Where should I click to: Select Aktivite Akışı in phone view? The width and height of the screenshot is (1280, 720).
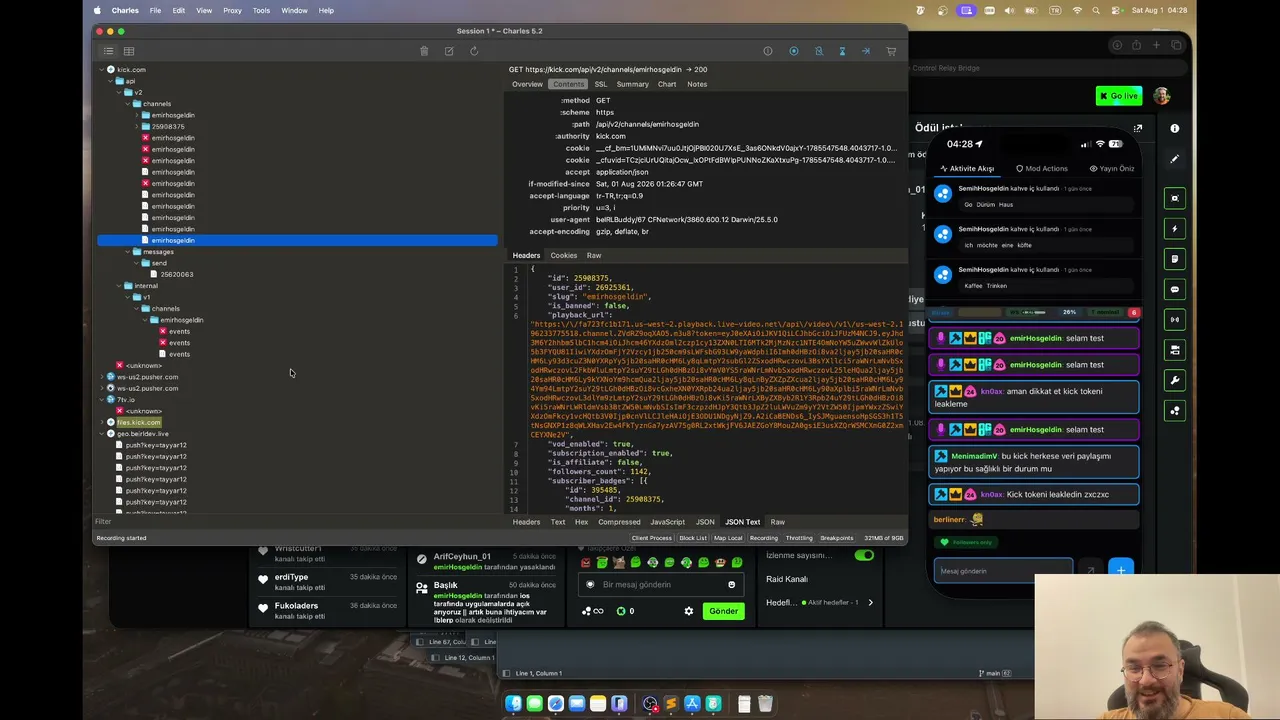click(966, 168)
